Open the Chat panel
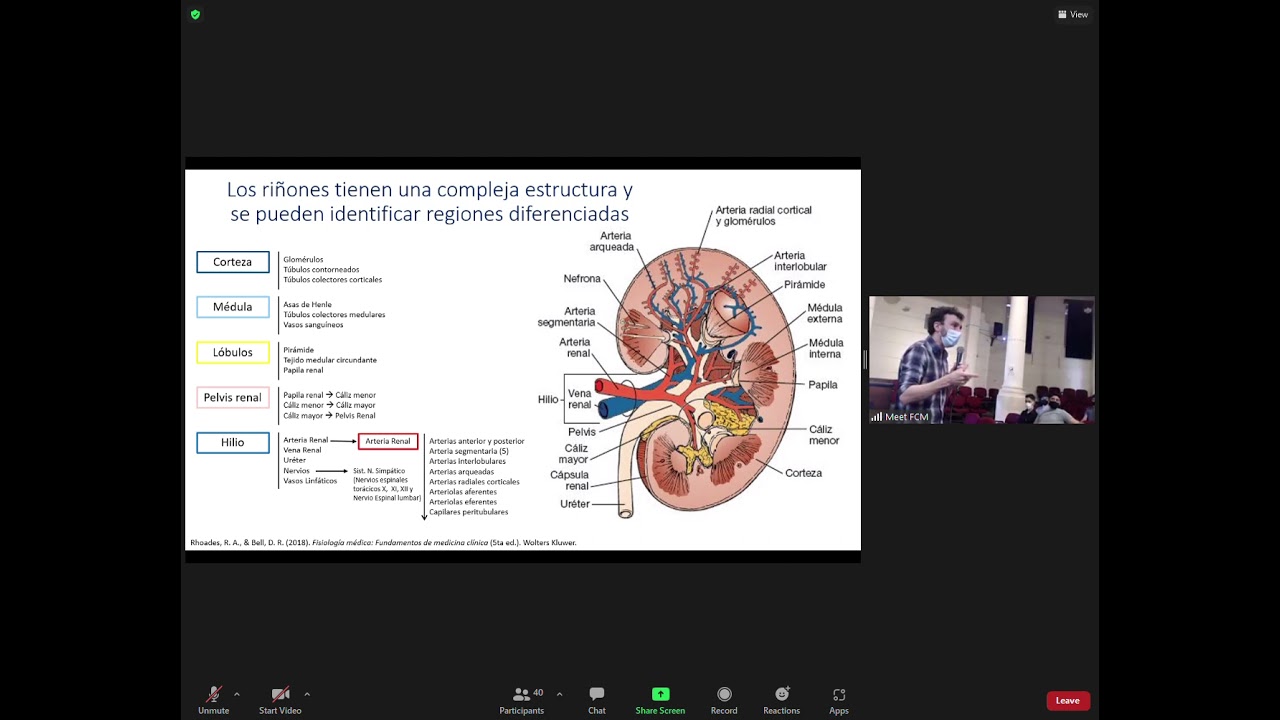Screen dimensions: 1280x720 [597, 701]
